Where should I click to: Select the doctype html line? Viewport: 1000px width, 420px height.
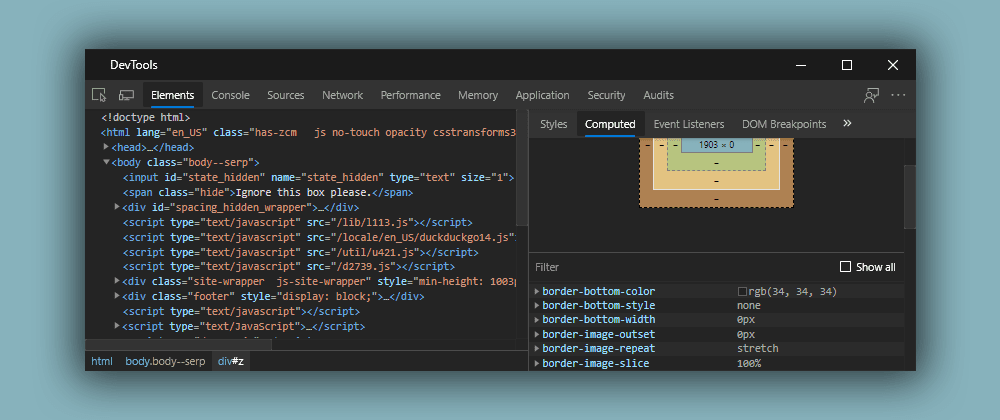[x=145, y=117]
